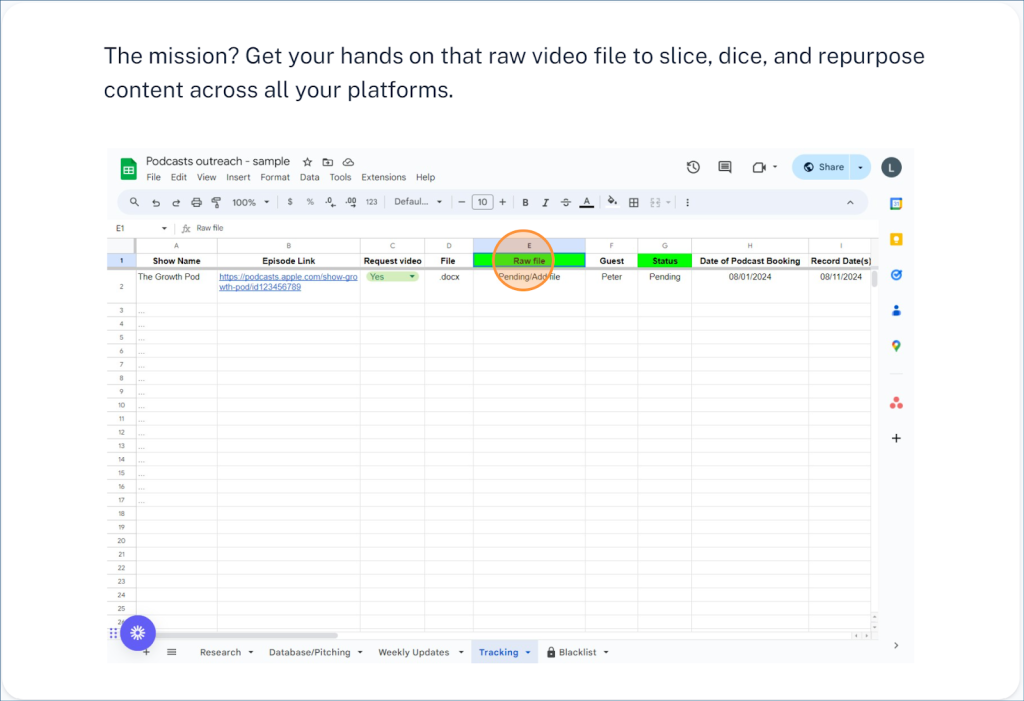Toggle bold formatting
The width and height of the screenshot is (1024, 701).
(525, 203)
